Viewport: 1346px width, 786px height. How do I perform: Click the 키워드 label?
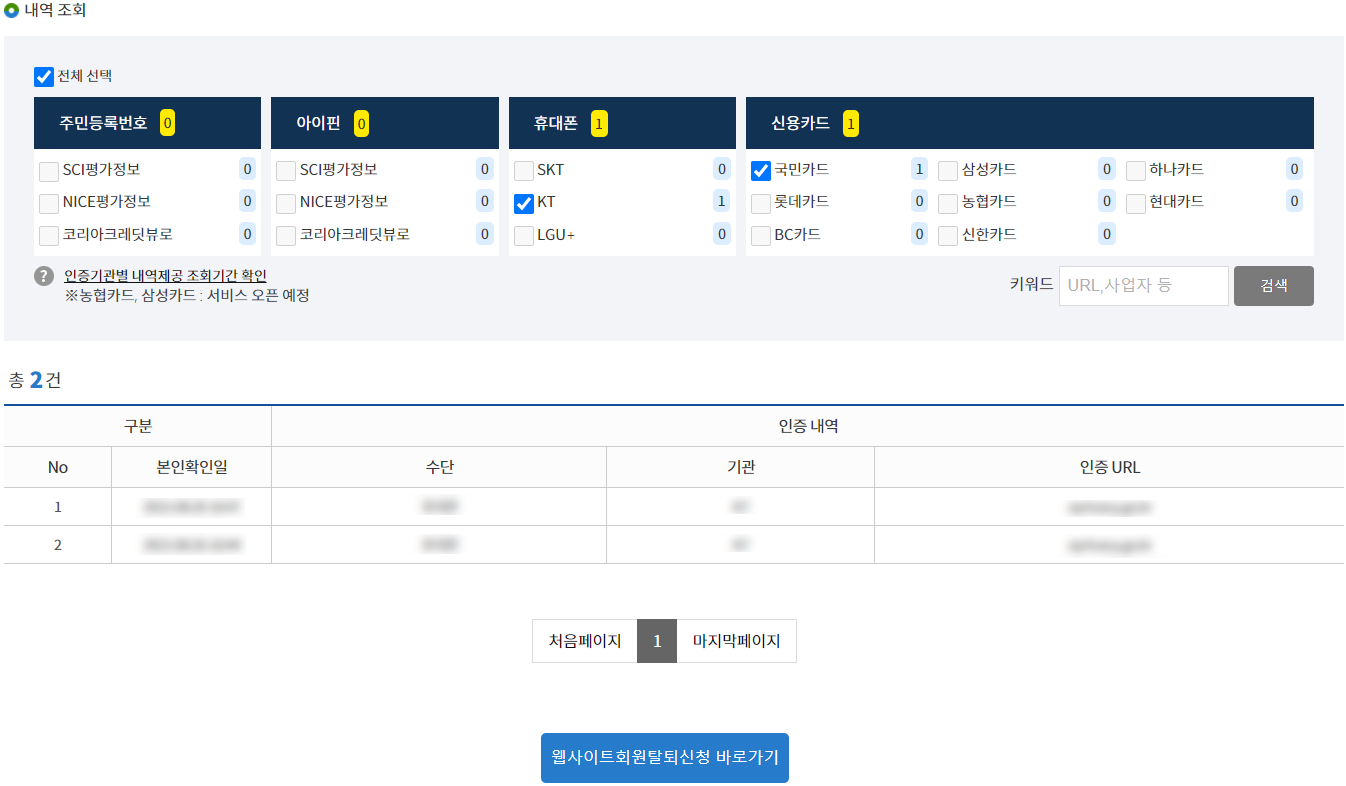1031,284
